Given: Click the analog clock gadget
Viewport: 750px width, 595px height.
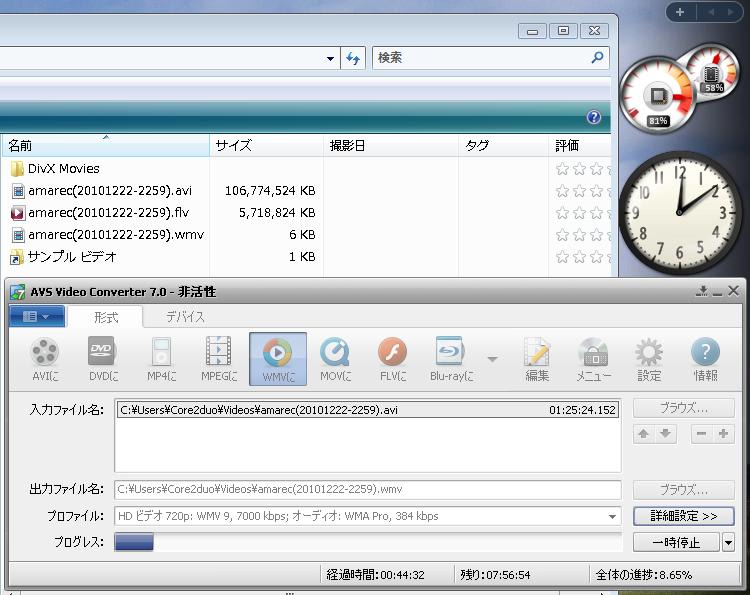Looking at the screenshot, I should [x=681, y=213].
